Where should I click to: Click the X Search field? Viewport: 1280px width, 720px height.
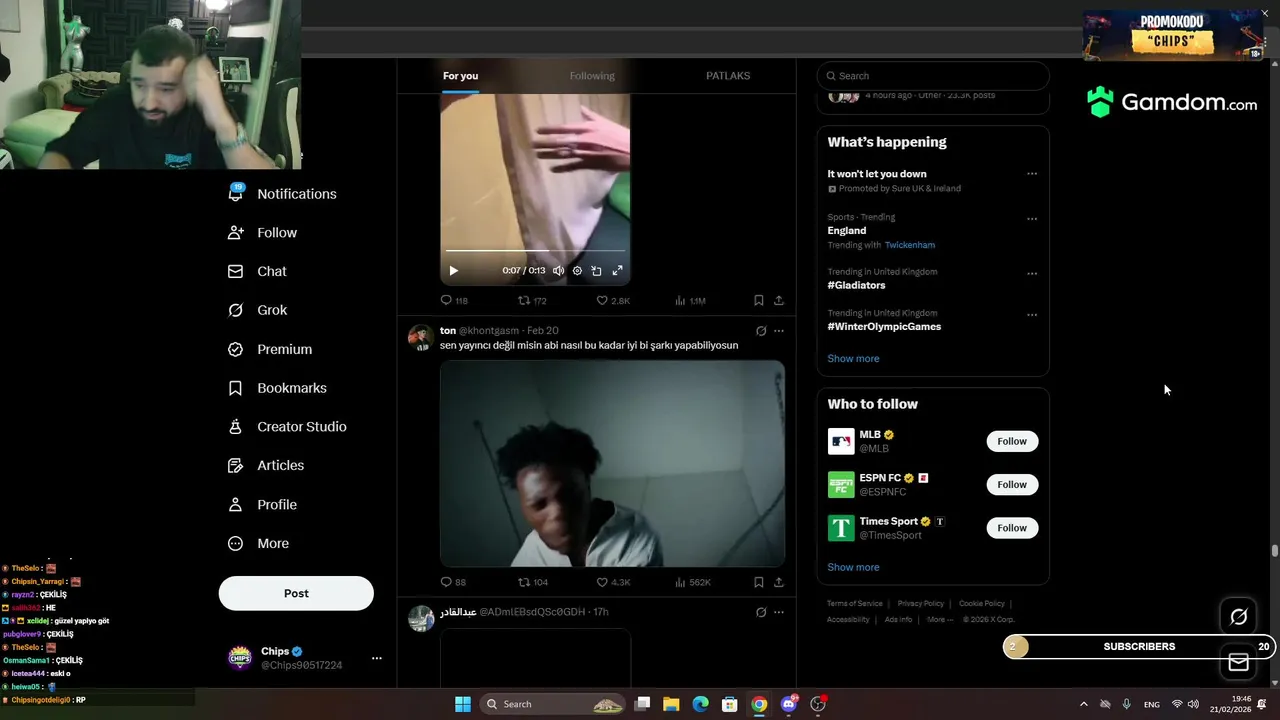(x=933, y=76)
